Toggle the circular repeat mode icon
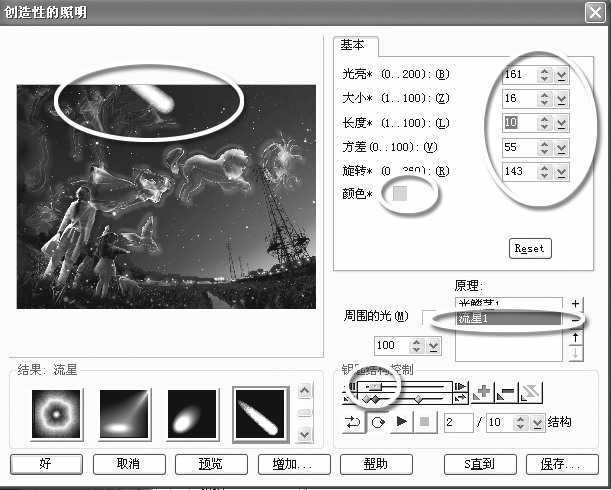The width and height of the screenshot is (611, 490). (x=377, y=422)
